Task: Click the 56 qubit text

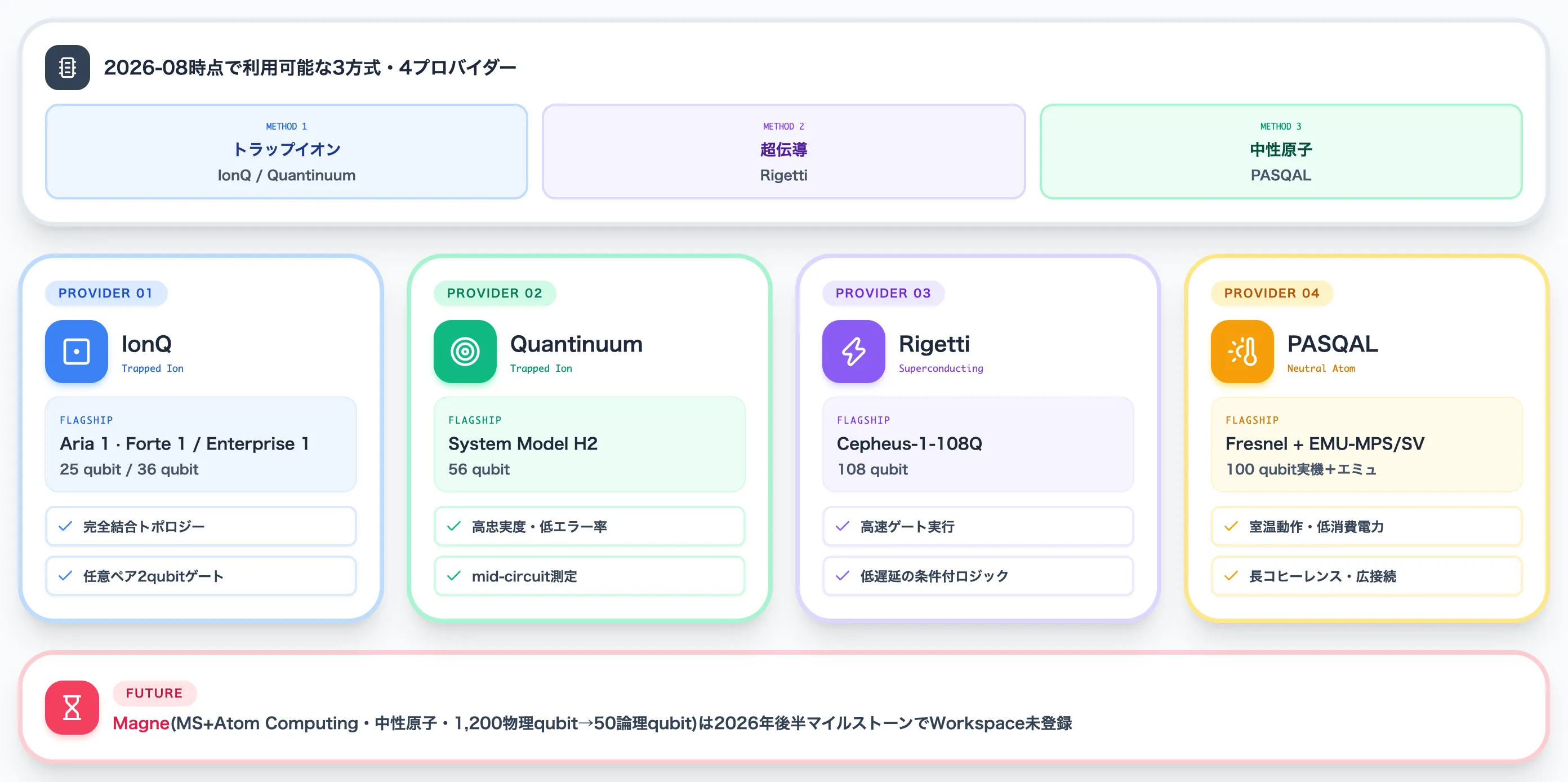Action: [x=479, y=469]
